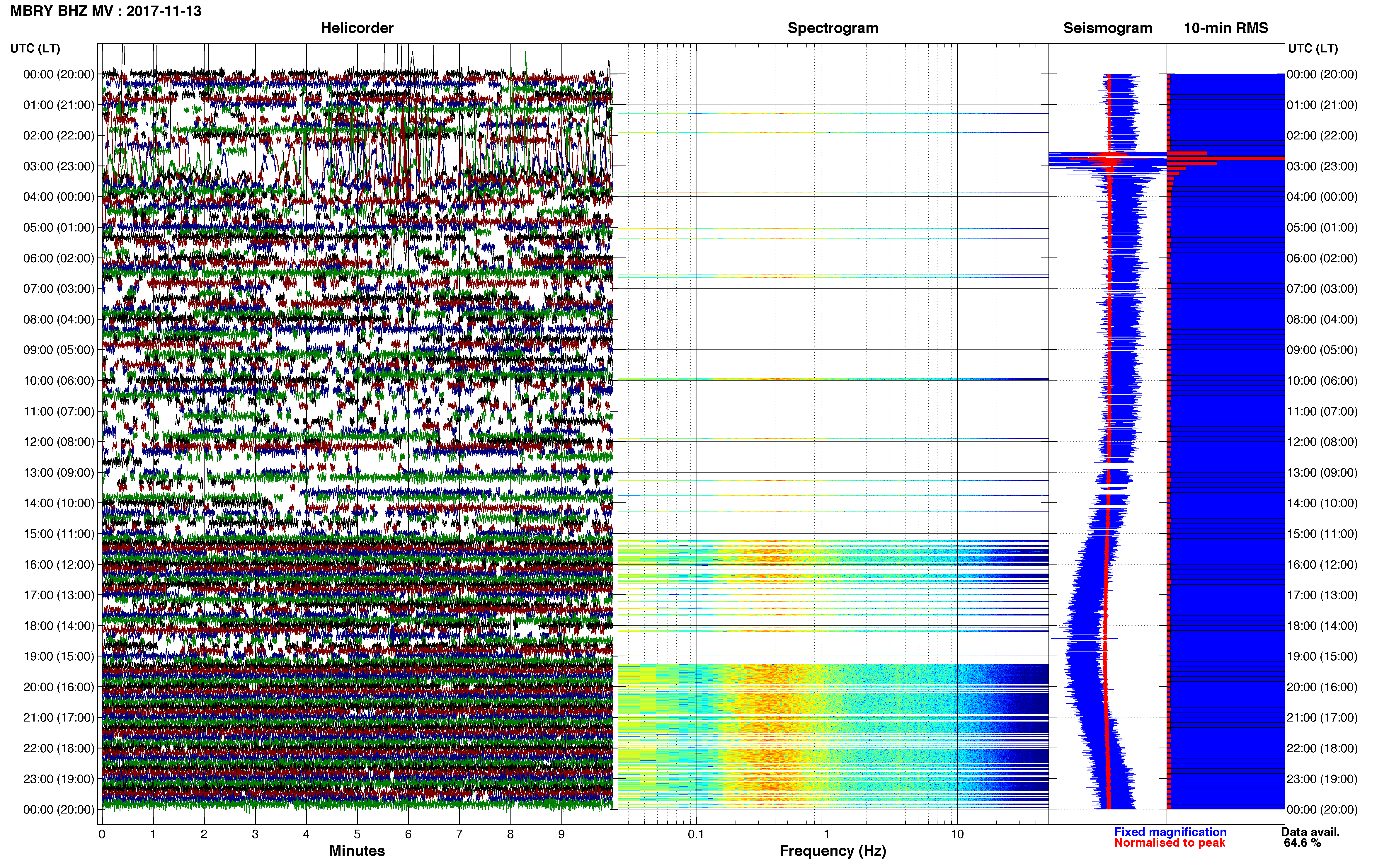
Task: Click the 'Spectrogram' panel heading
Action: 833,28
